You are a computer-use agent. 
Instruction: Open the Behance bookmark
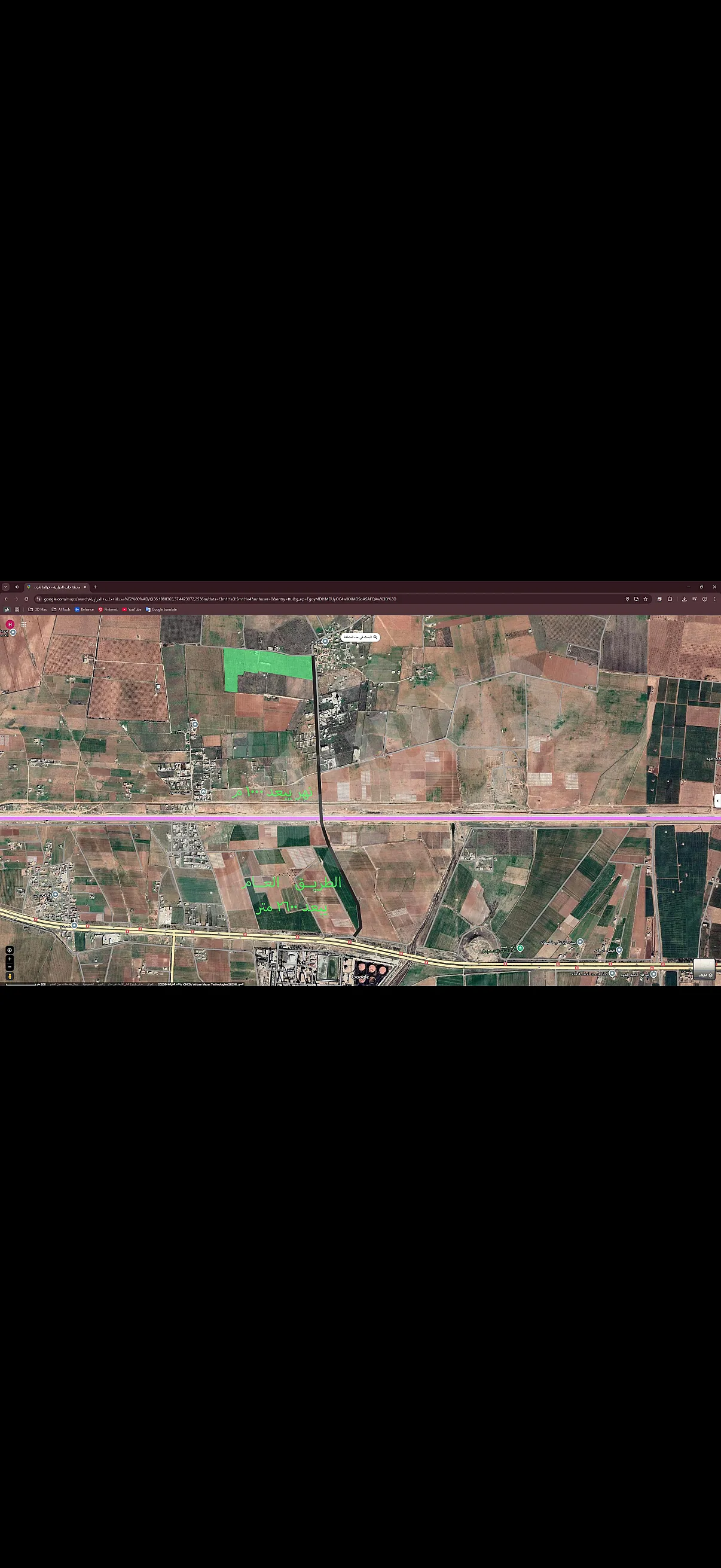click(x=84, y=609)
